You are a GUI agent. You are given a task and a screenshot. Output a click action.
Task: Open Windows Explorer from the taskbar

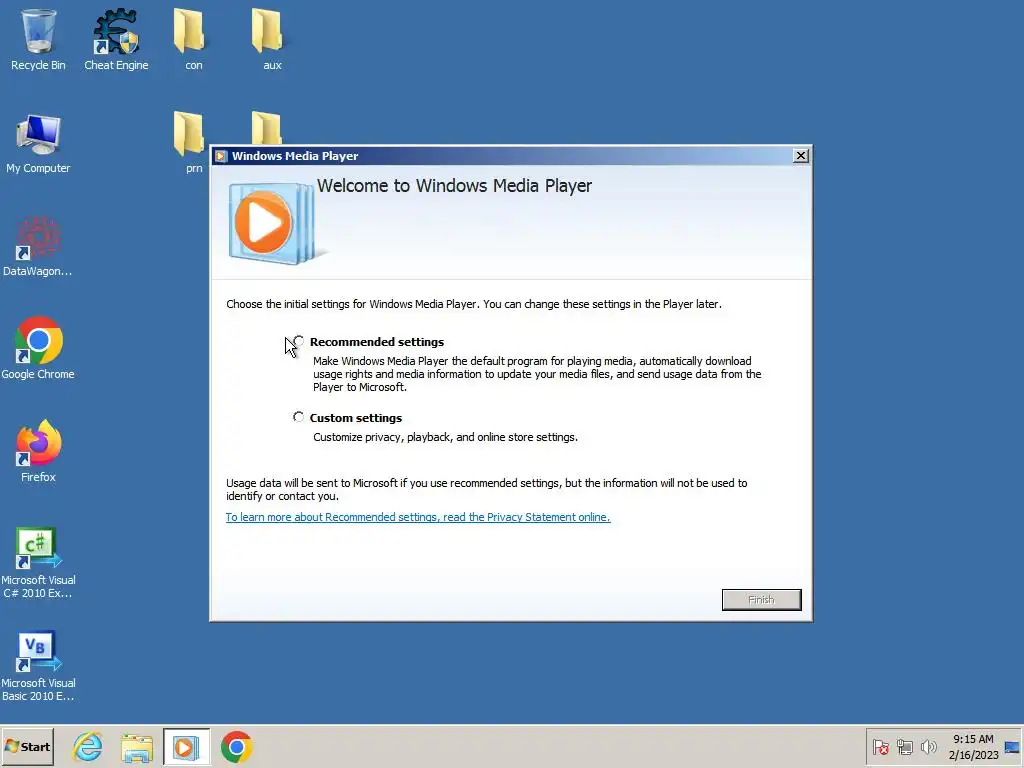coord(137,746)
